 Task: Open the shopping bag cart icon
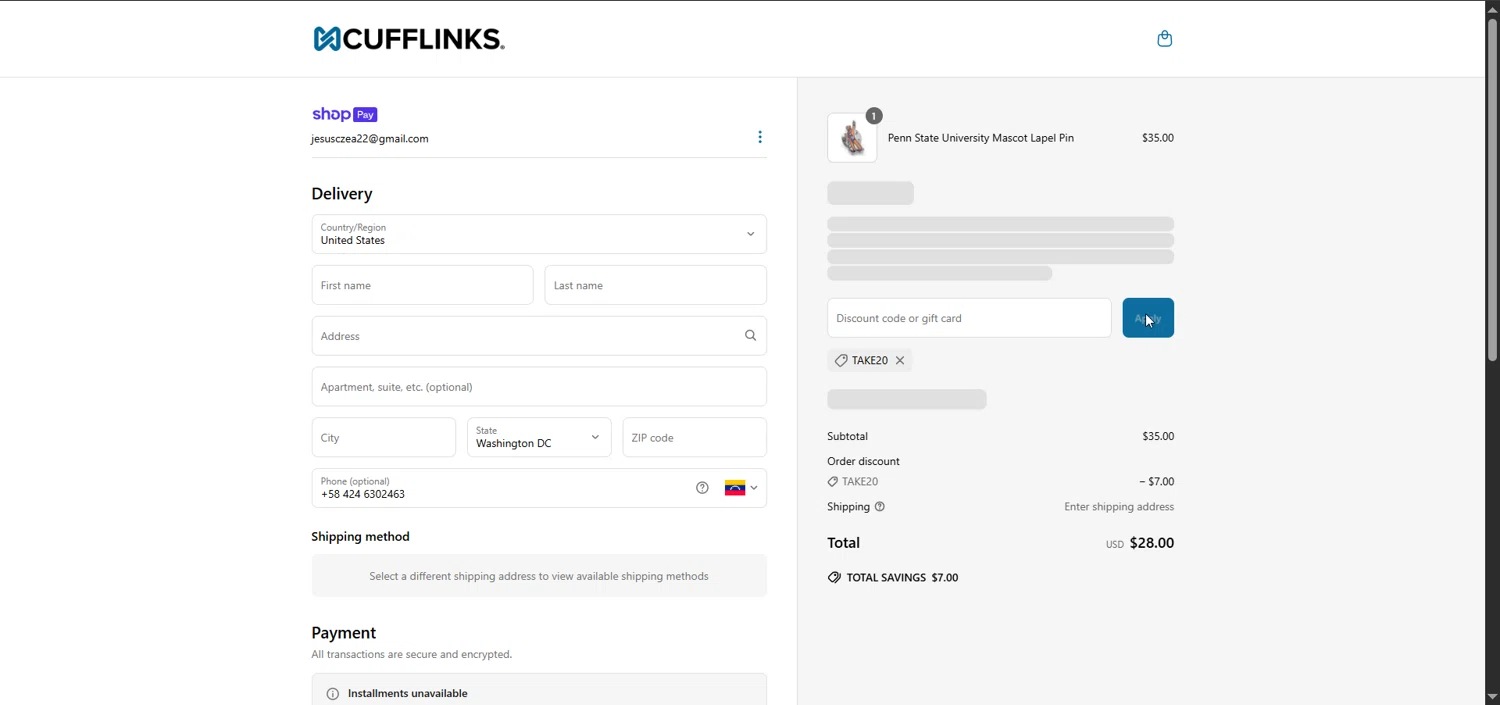[1164, 39]
